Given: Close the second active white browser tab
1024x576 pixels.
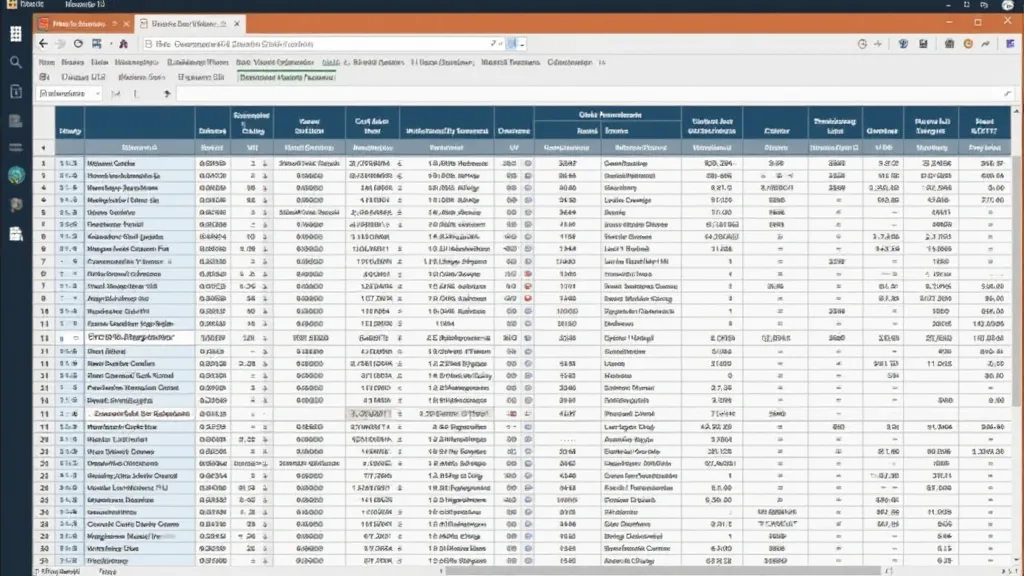Looking at the screenshot, I should (x=236, y=24).
